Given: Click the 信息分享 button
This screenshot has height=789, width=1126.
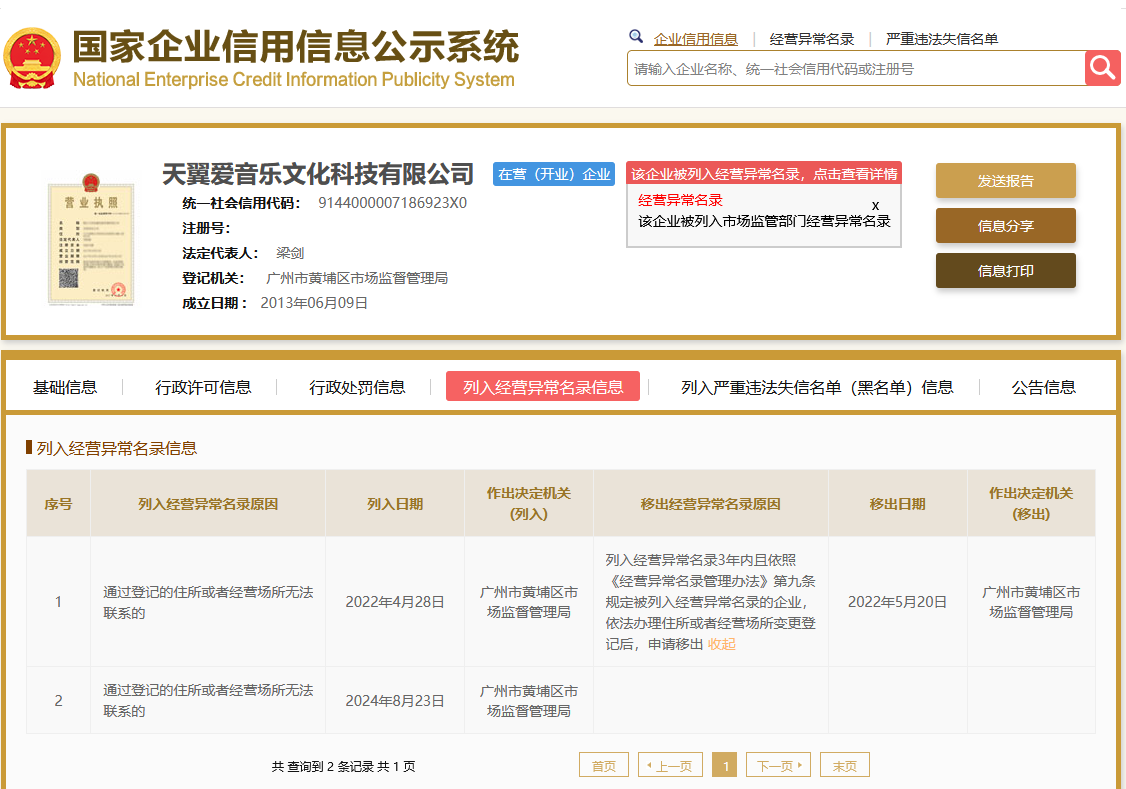Looking at the screenshot, I should 1005,226.
